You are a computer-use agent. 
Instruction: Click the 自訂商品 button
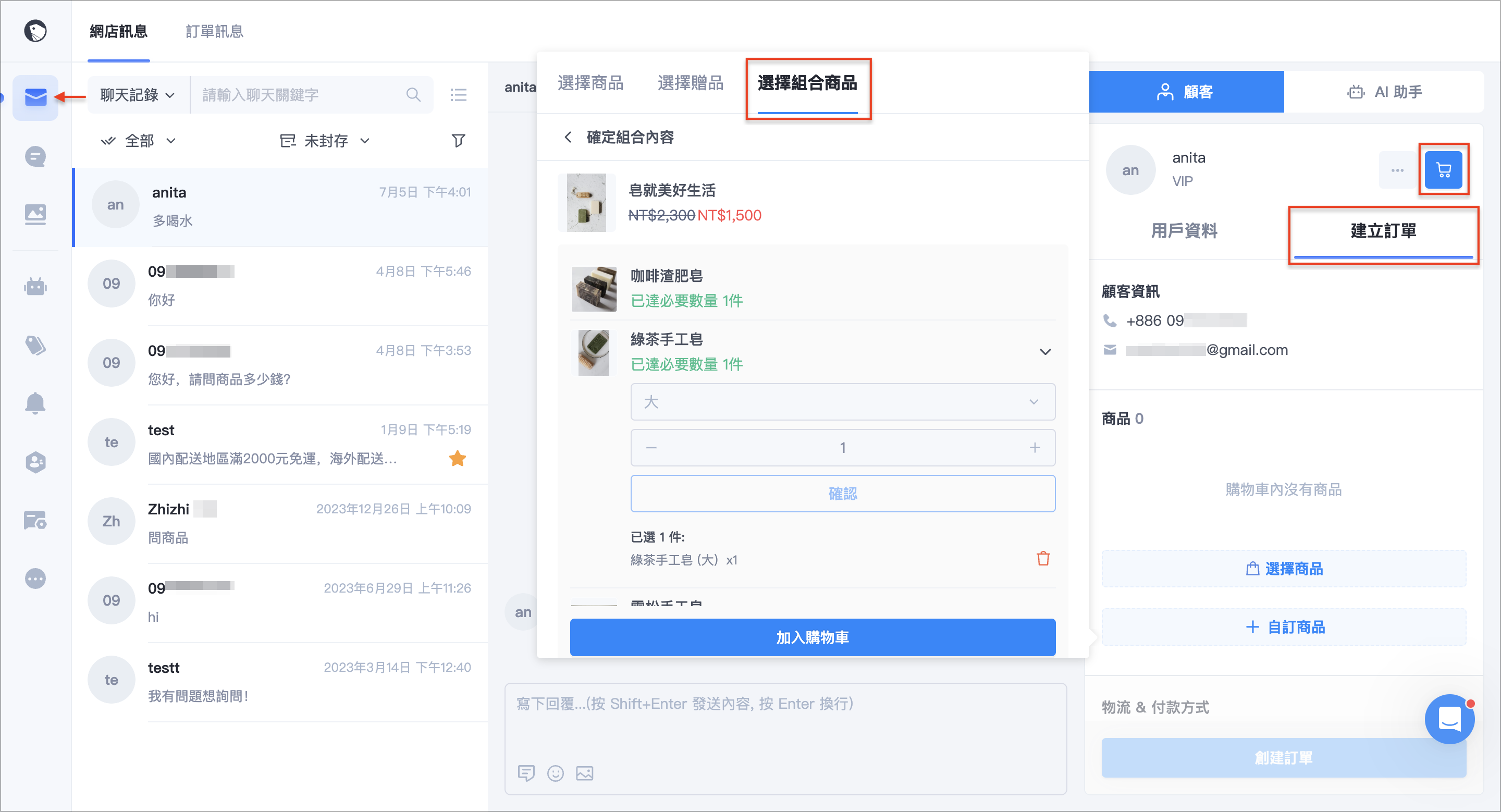(x=1284, y=627)
